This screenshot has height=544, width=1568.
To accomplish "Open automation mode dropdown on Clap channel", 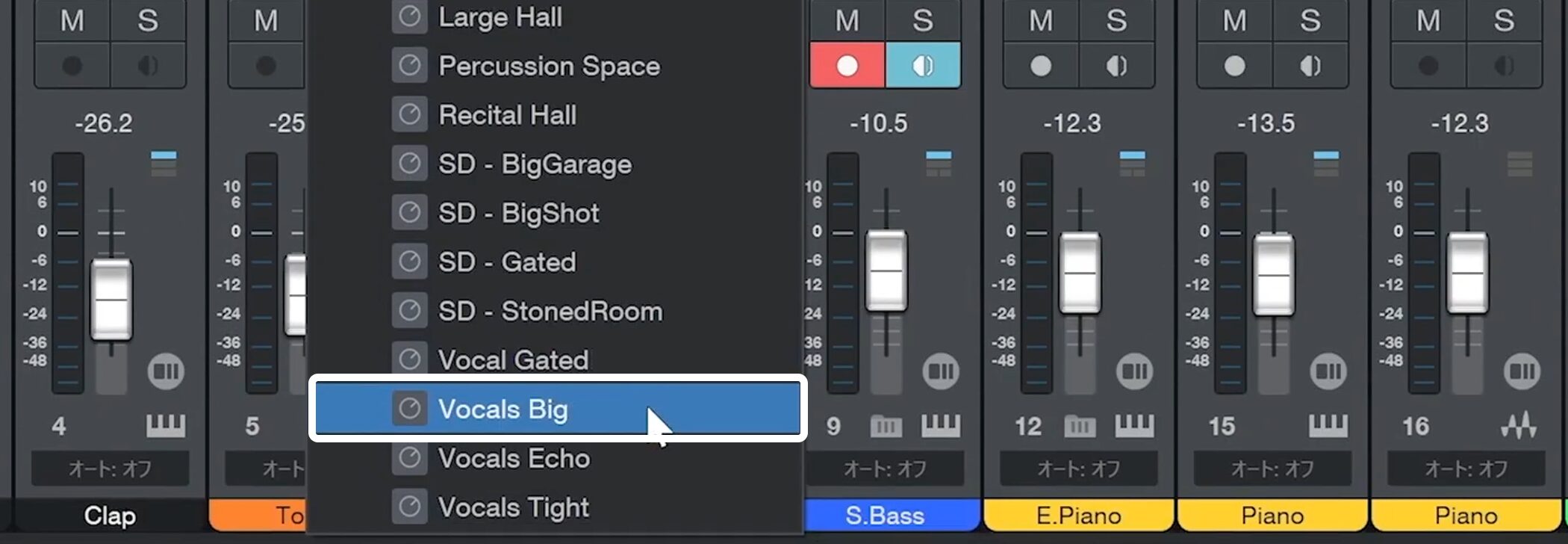I will coord(110,469).
